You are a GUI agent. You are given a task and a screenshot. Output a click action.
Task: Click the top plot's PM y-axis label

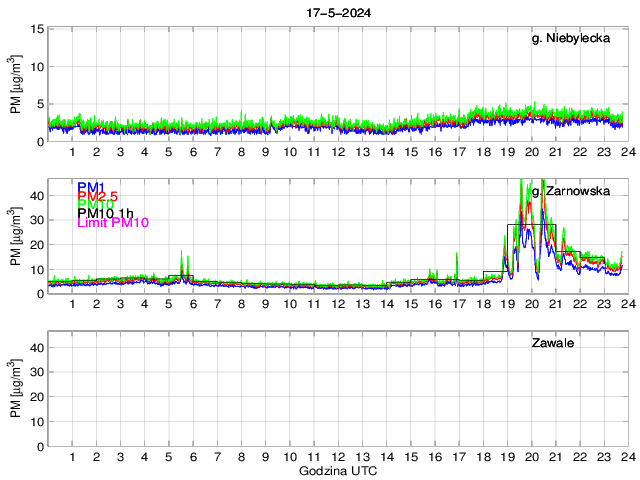pos(17,85)
